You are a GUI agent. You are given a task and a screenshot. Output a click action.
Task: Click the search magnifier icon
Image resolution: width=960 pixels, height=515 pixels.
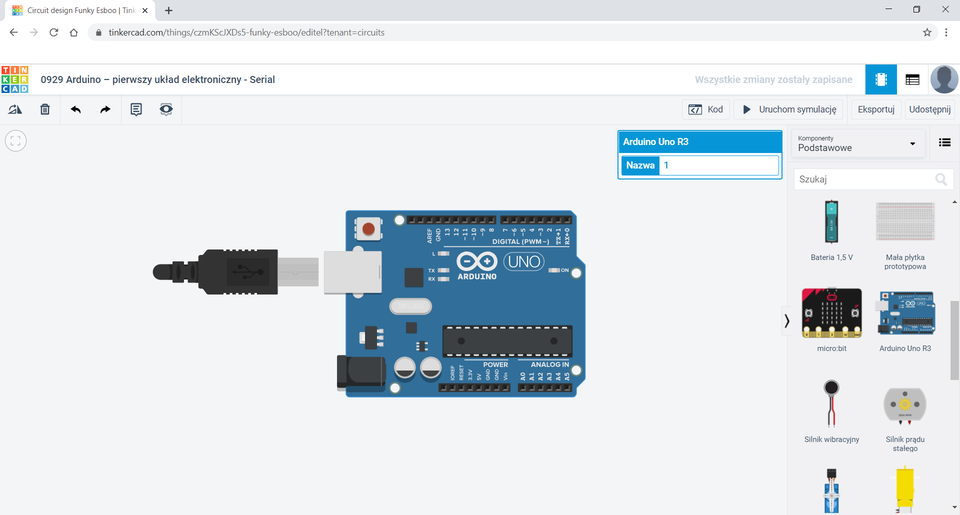point(941,179)
